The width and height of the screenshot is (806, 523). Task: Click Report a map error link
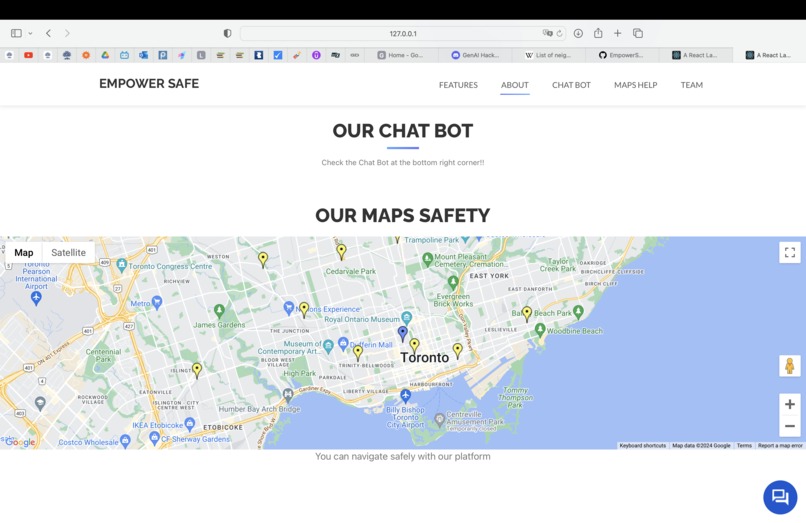[780, 446]
